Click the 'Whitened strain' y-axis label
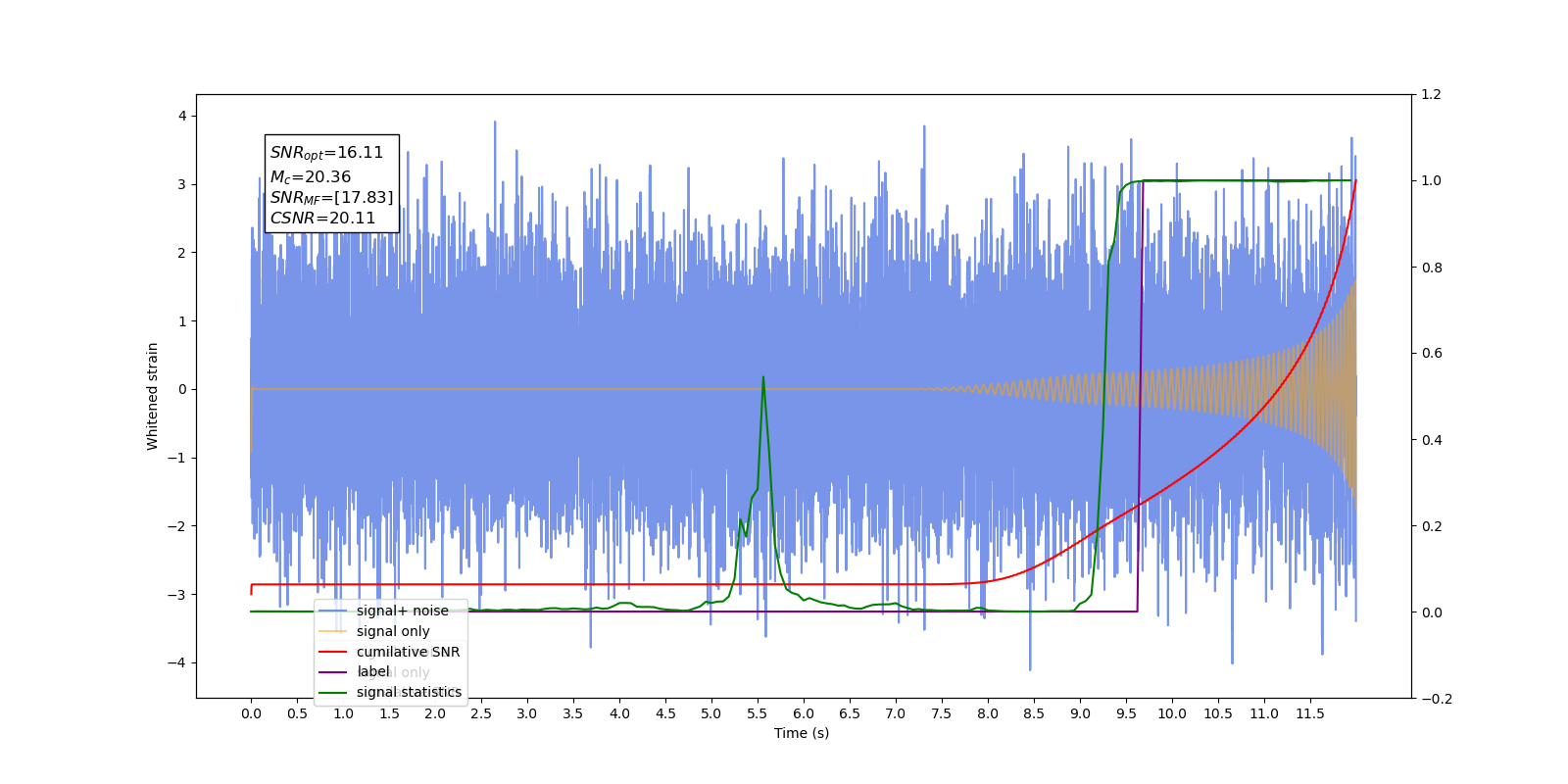The height and width of the screenshot is (784, 1568). [x=152, y=396]
